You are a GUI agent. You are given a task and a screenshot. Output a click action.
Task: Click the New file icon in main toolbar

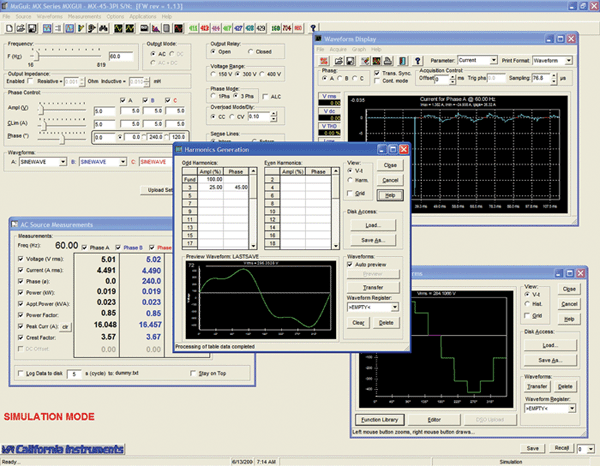coord(9,28)
